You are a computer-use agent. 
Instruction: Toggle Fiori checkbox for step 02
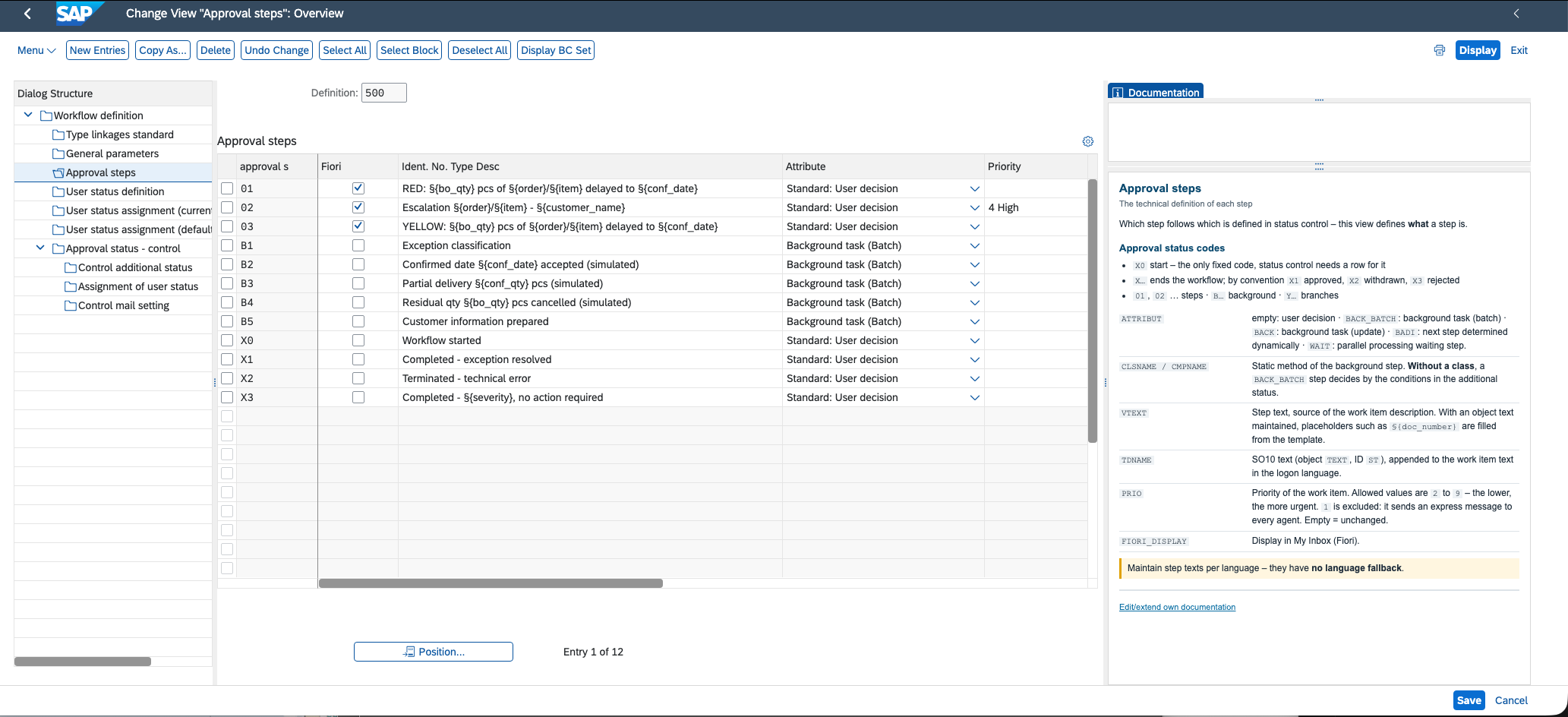pyautogui.click(x=358, y=207)
